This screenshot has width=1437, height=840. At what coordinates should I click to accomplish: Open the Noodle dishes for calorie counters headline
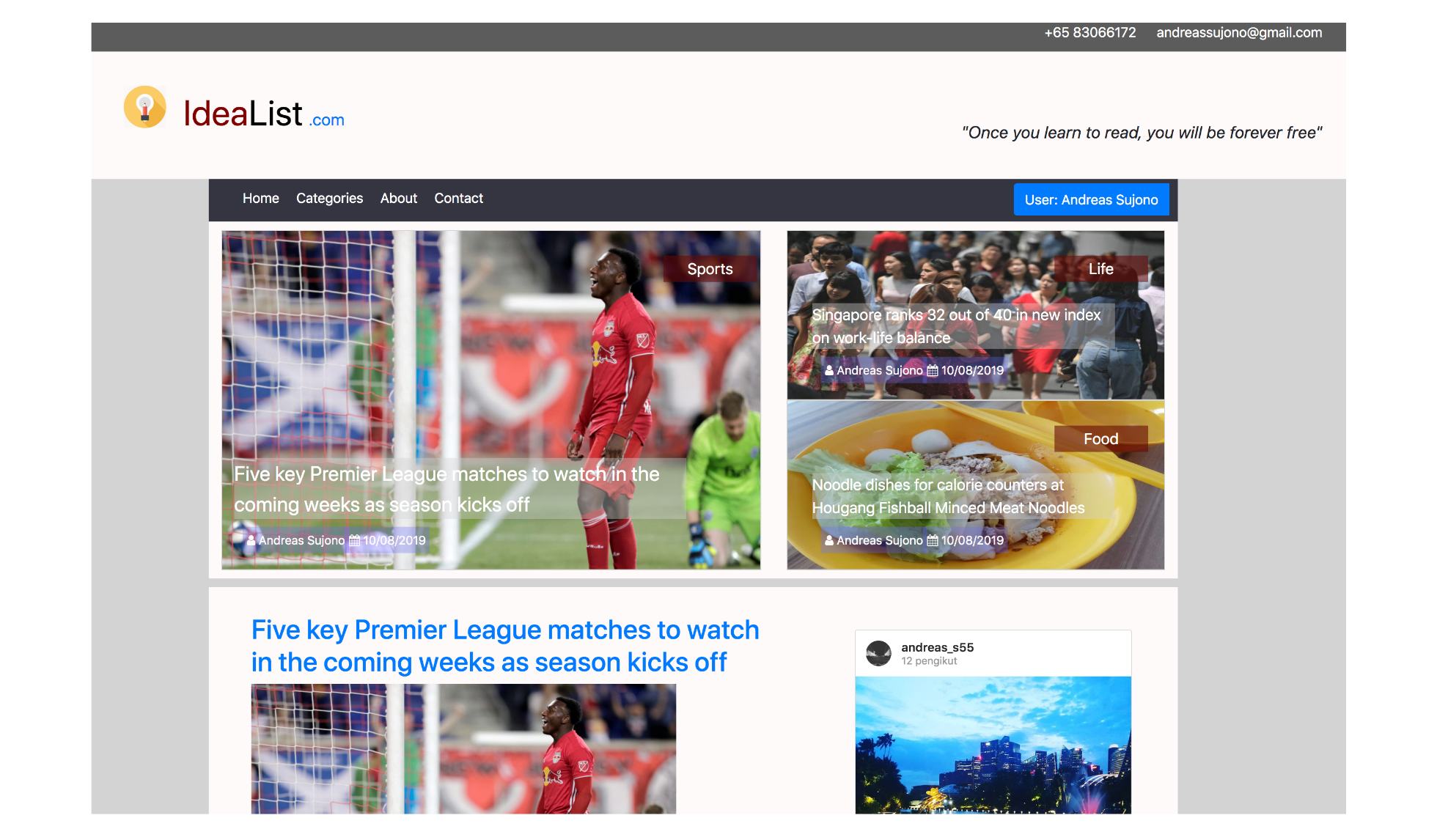click(948, 496)
